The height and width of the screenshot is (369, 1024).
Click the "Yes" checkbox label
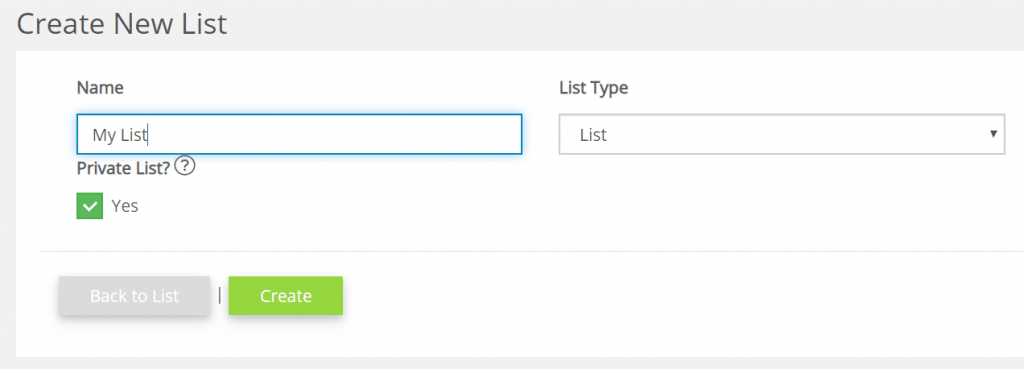click(125, 206)
